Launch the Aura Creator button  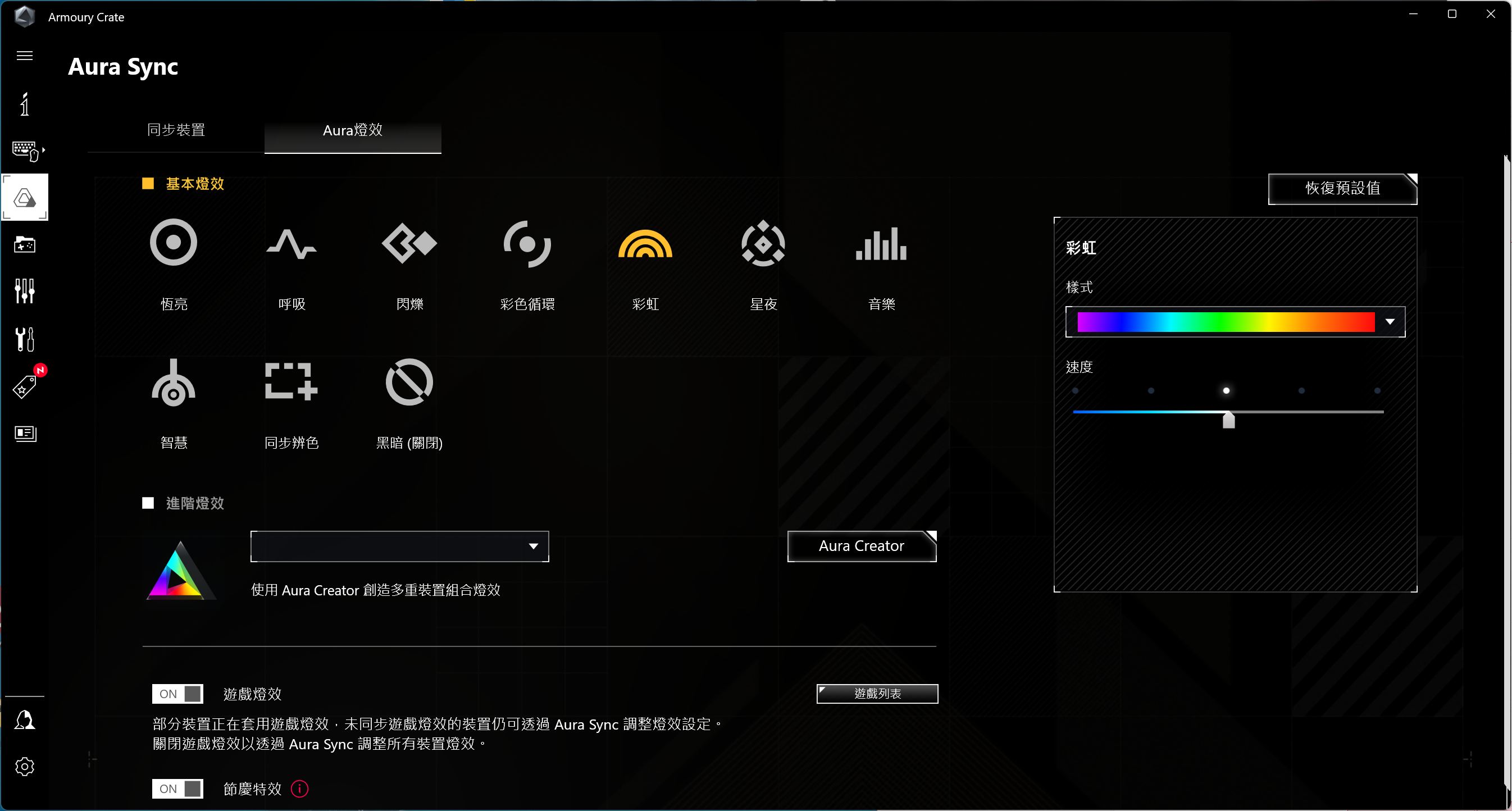862,546
